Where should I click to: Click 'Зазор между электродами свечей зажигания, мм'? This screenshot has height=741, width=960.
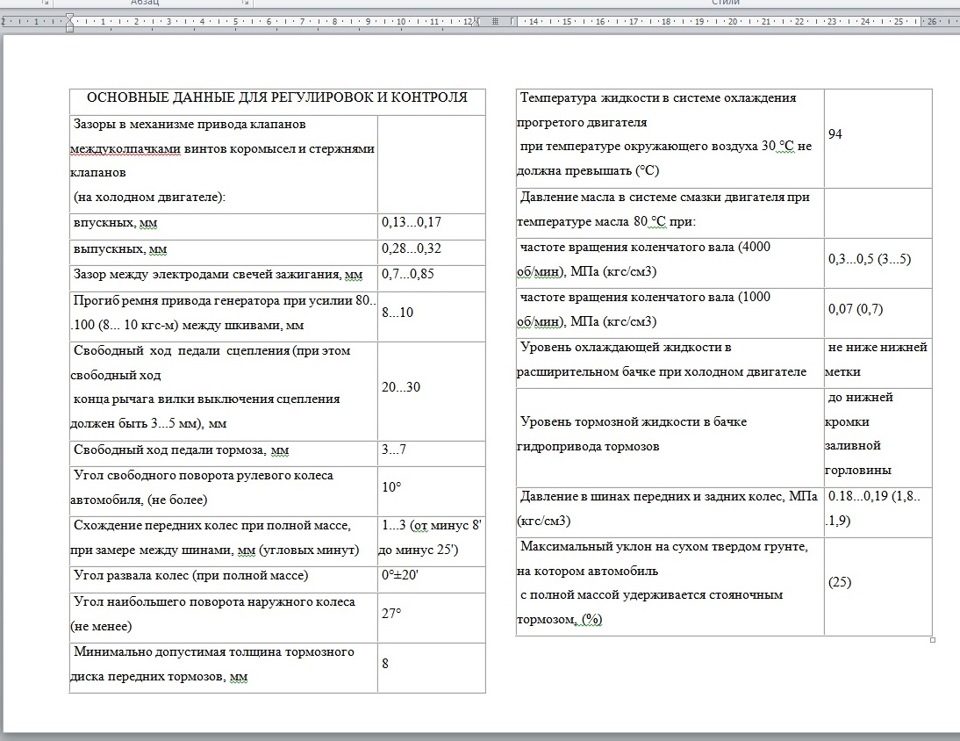[218, 275]
